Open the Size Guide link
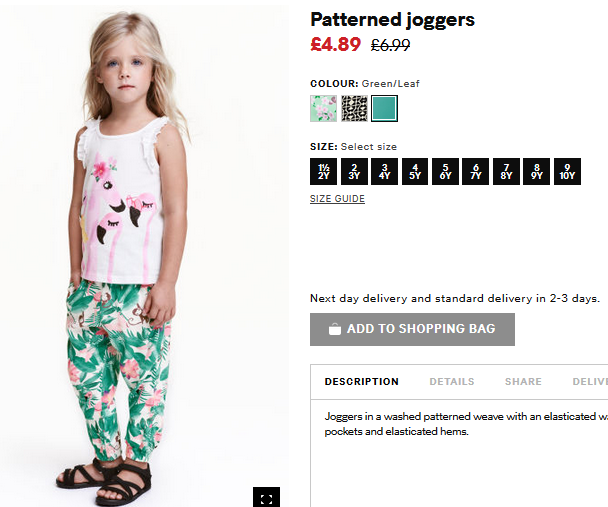Viewport: 608px width, 507px height. click(337, 199)
